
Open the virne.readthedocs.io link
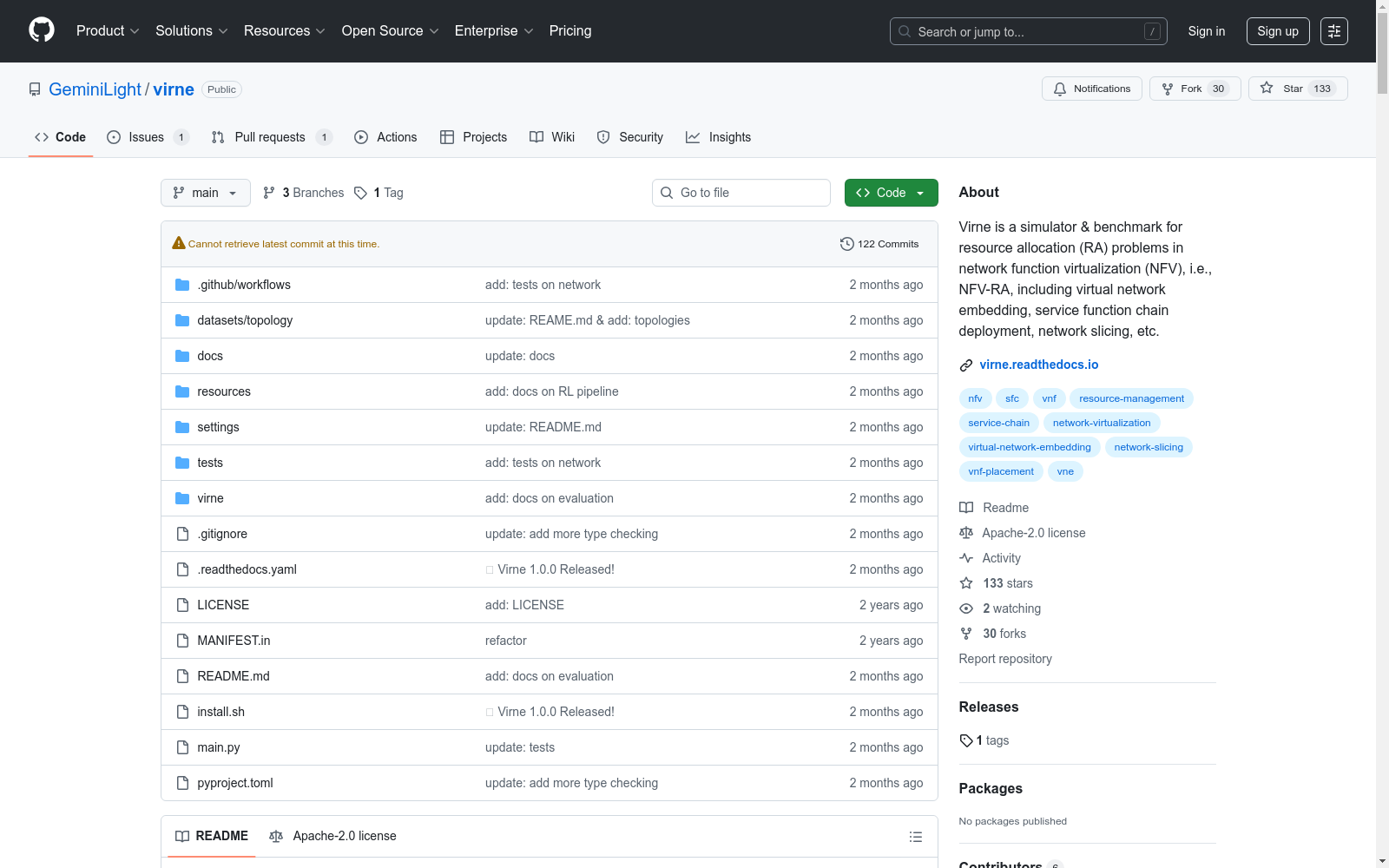[x=1039, y=365]
